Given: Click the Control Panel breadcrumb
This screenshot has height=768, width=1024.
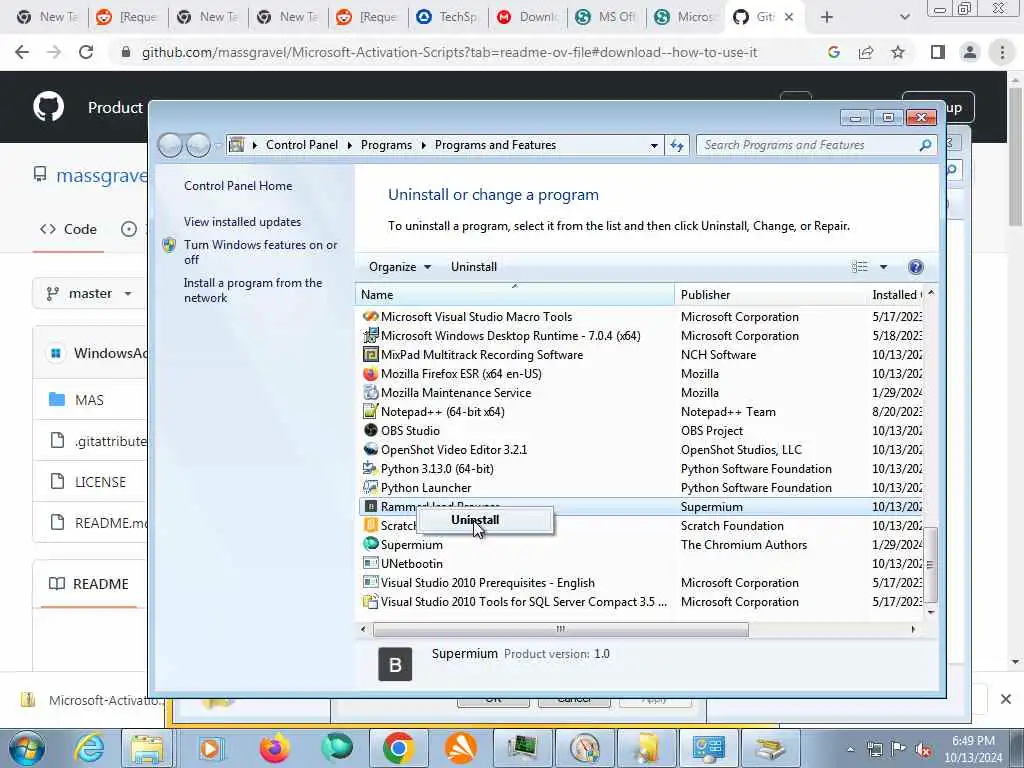Looking at the screenshot, I should [302, 145].
